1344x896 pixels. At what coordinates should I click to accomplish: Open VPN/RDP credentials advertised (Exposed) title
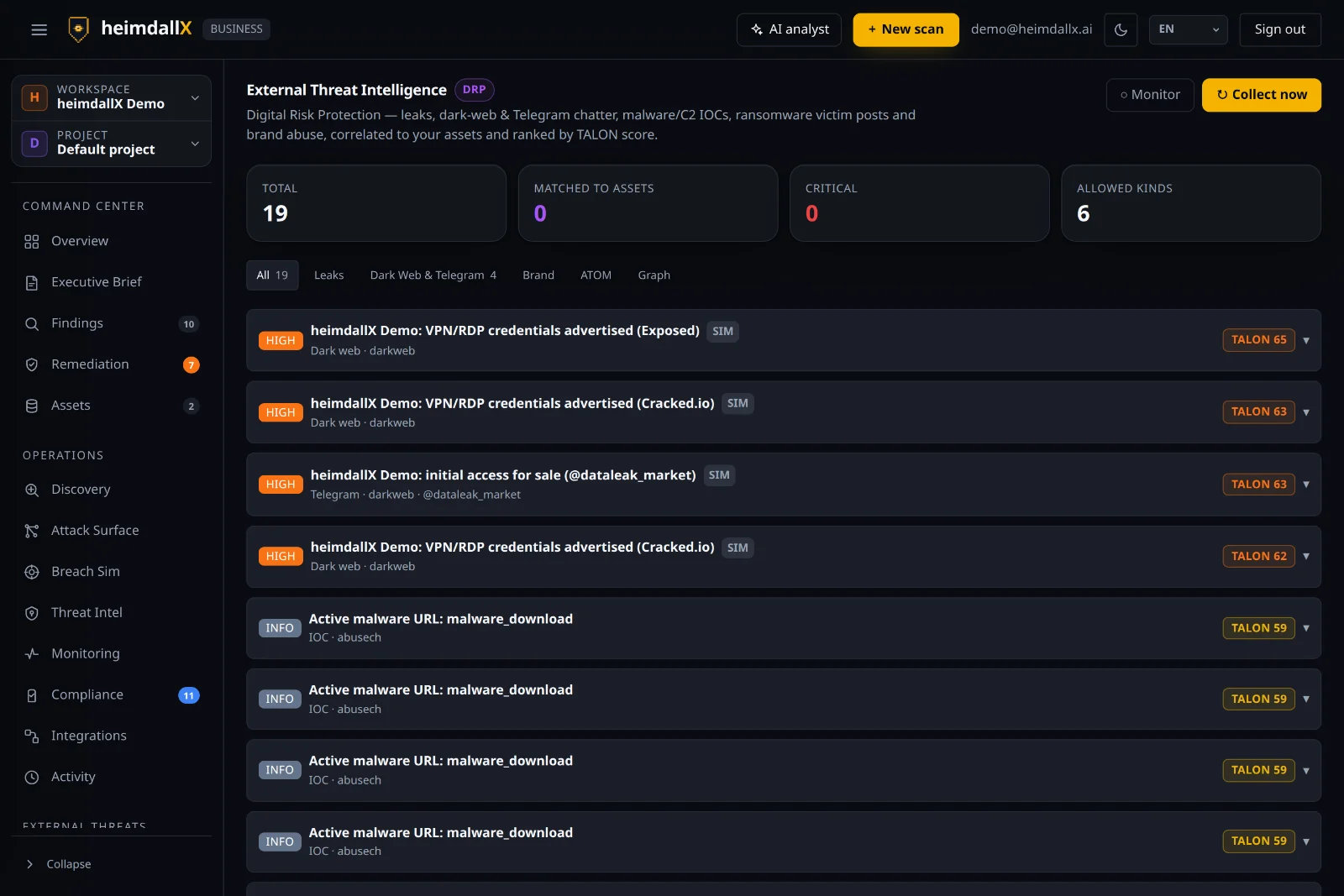coord(505,331)
